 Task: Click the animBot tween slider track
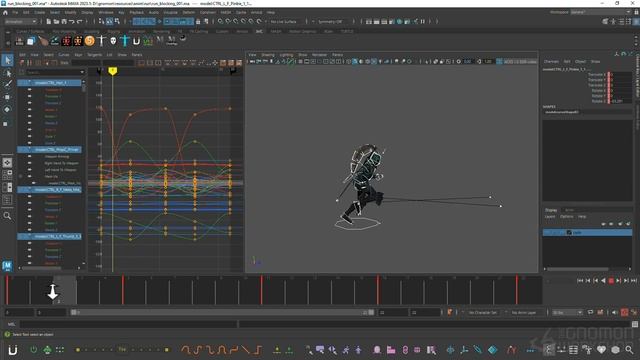(x=122, y=349)
